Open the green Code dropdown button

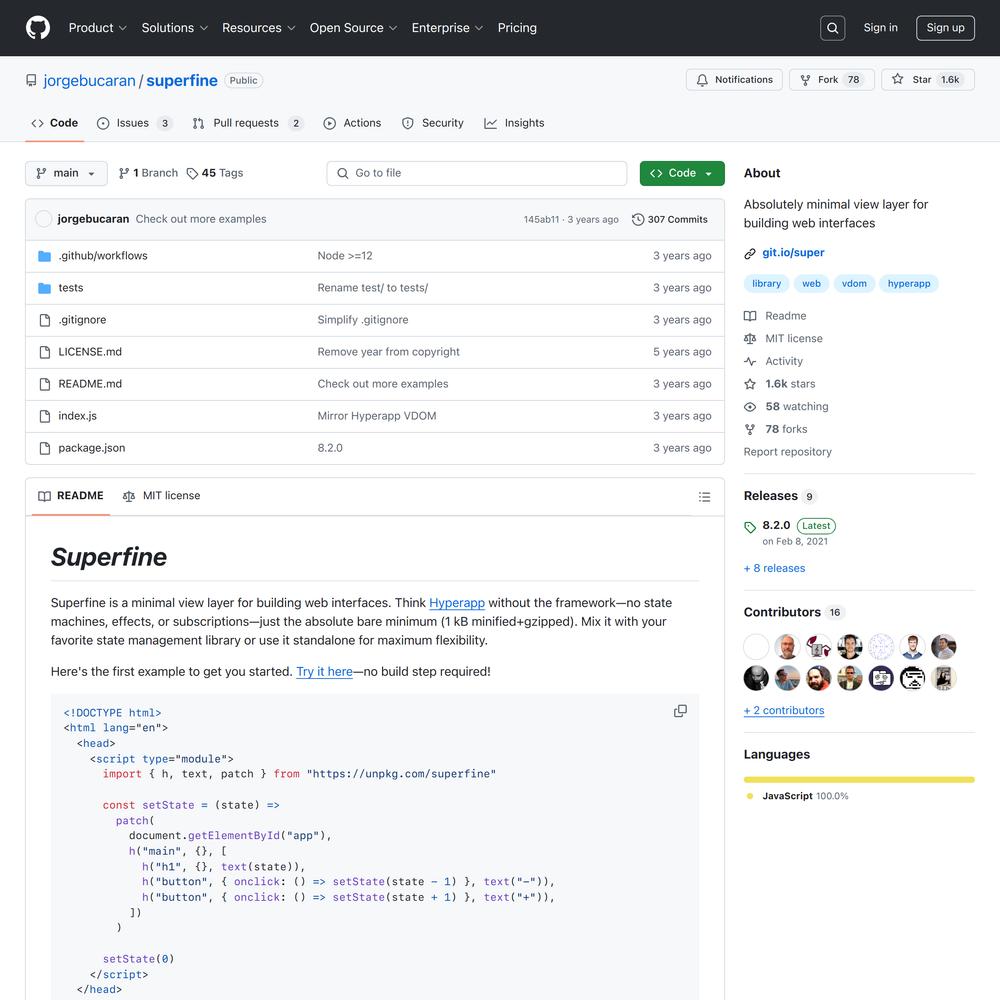(x=682, y=173)
